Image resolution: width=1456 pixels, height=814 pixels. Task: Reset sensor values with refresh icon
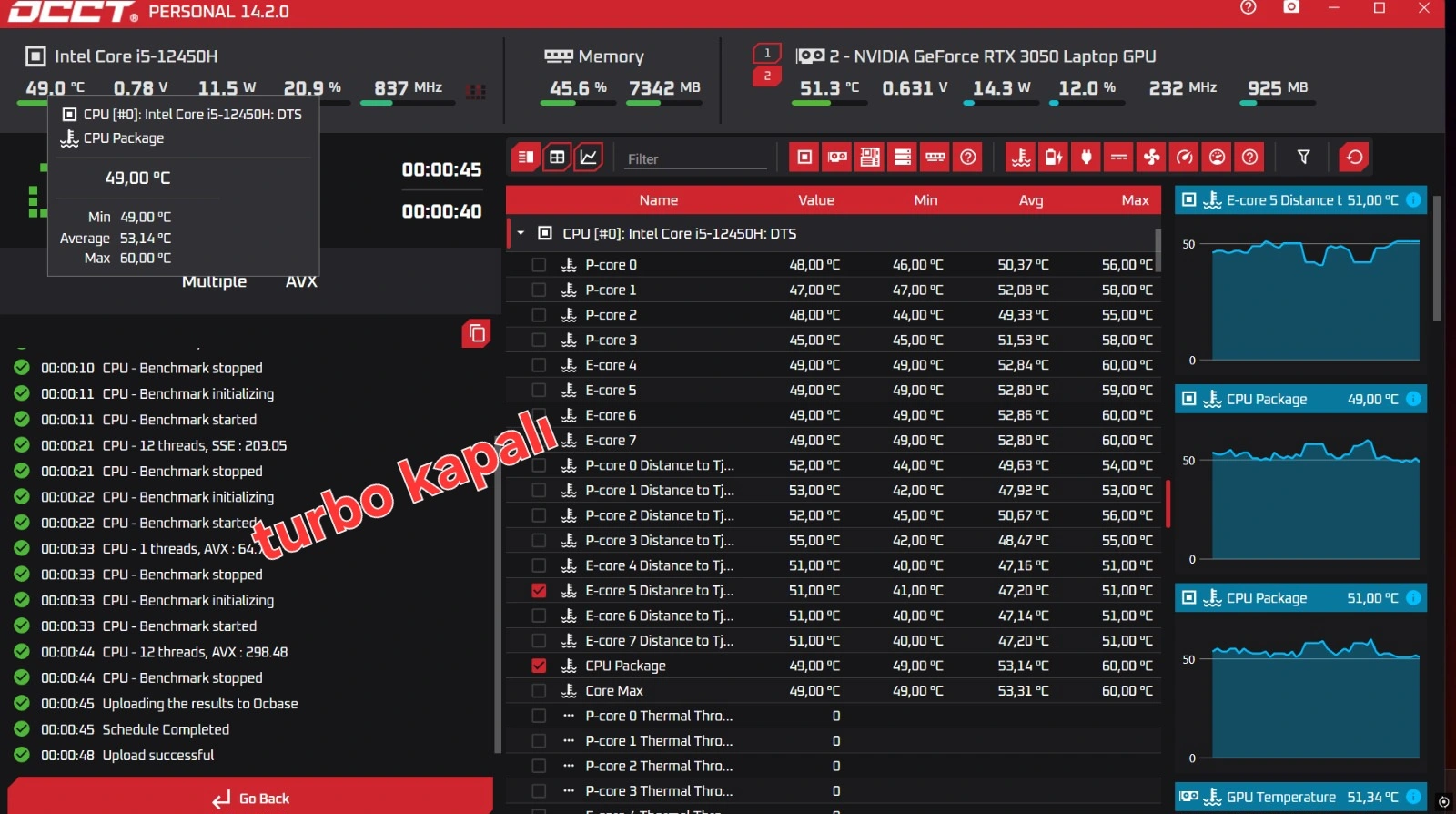click(x=1354, y=158)
